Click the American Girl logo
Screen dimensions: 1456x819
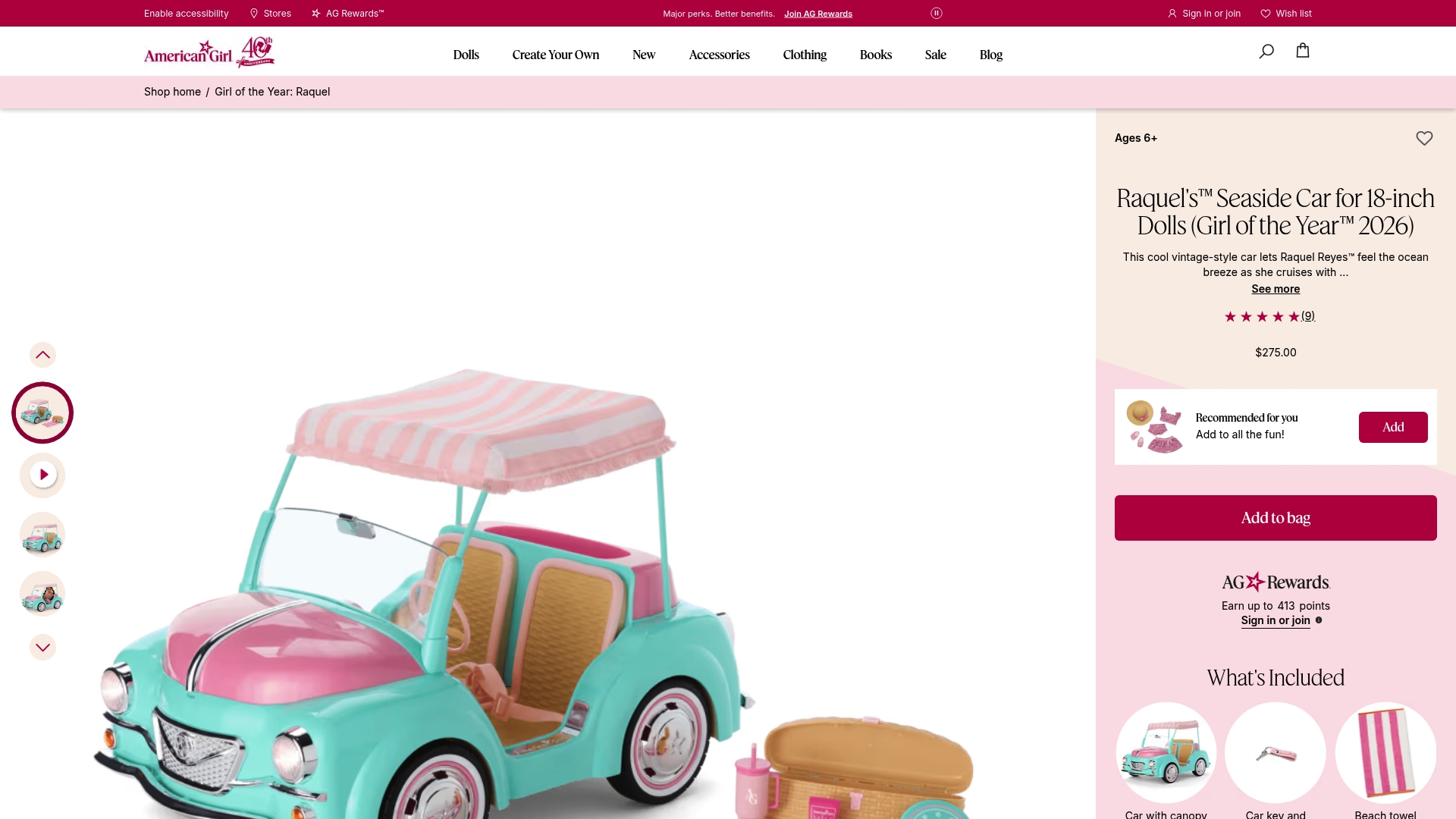point(209,52)
